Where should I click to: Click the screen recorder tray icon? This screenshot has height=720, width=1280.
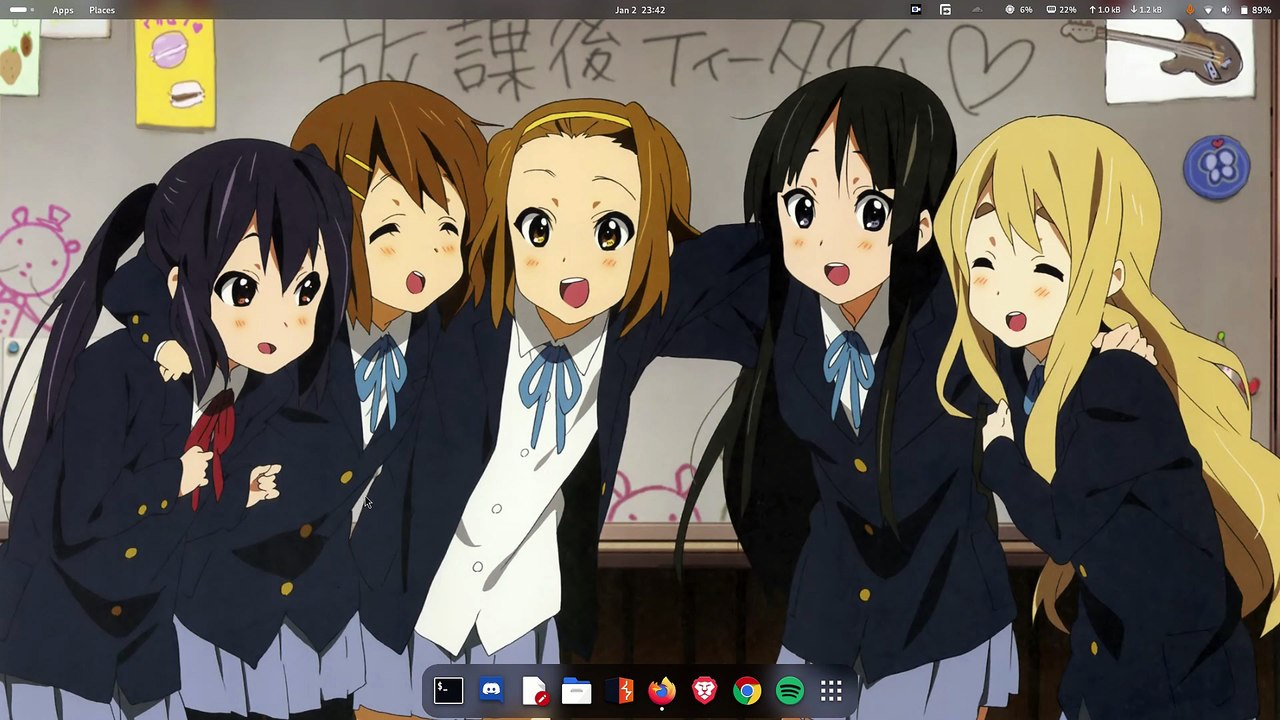click(x=916, y=10)
